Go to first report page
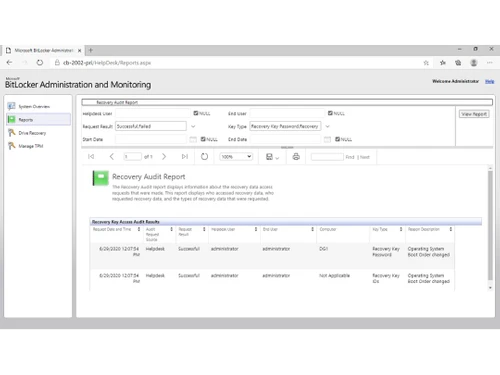500x375 pixels. (x=91, y=157)
